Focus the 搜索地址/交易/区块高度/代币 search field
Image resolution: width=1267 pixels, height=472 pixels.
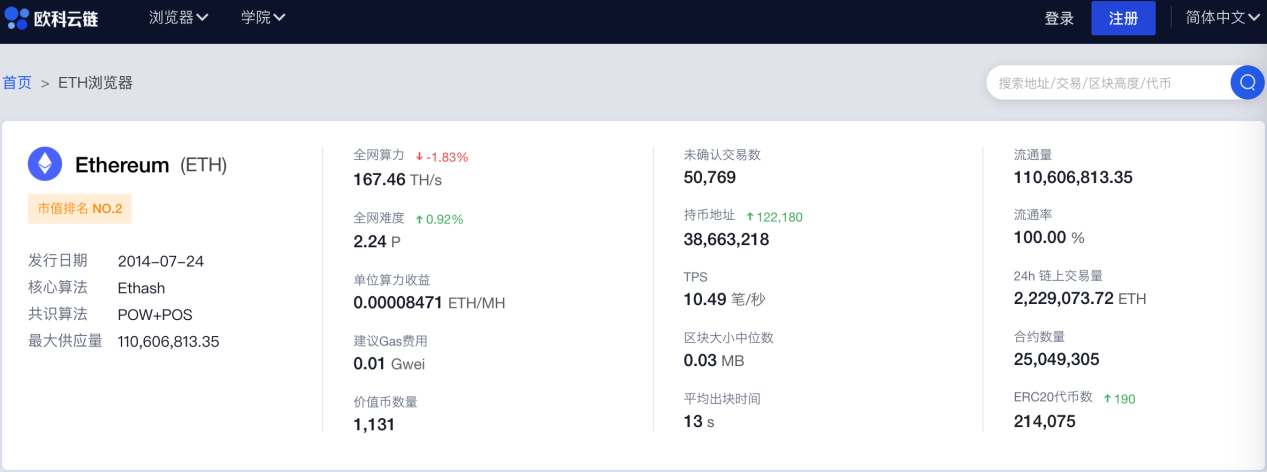[x=1105, y=83]
